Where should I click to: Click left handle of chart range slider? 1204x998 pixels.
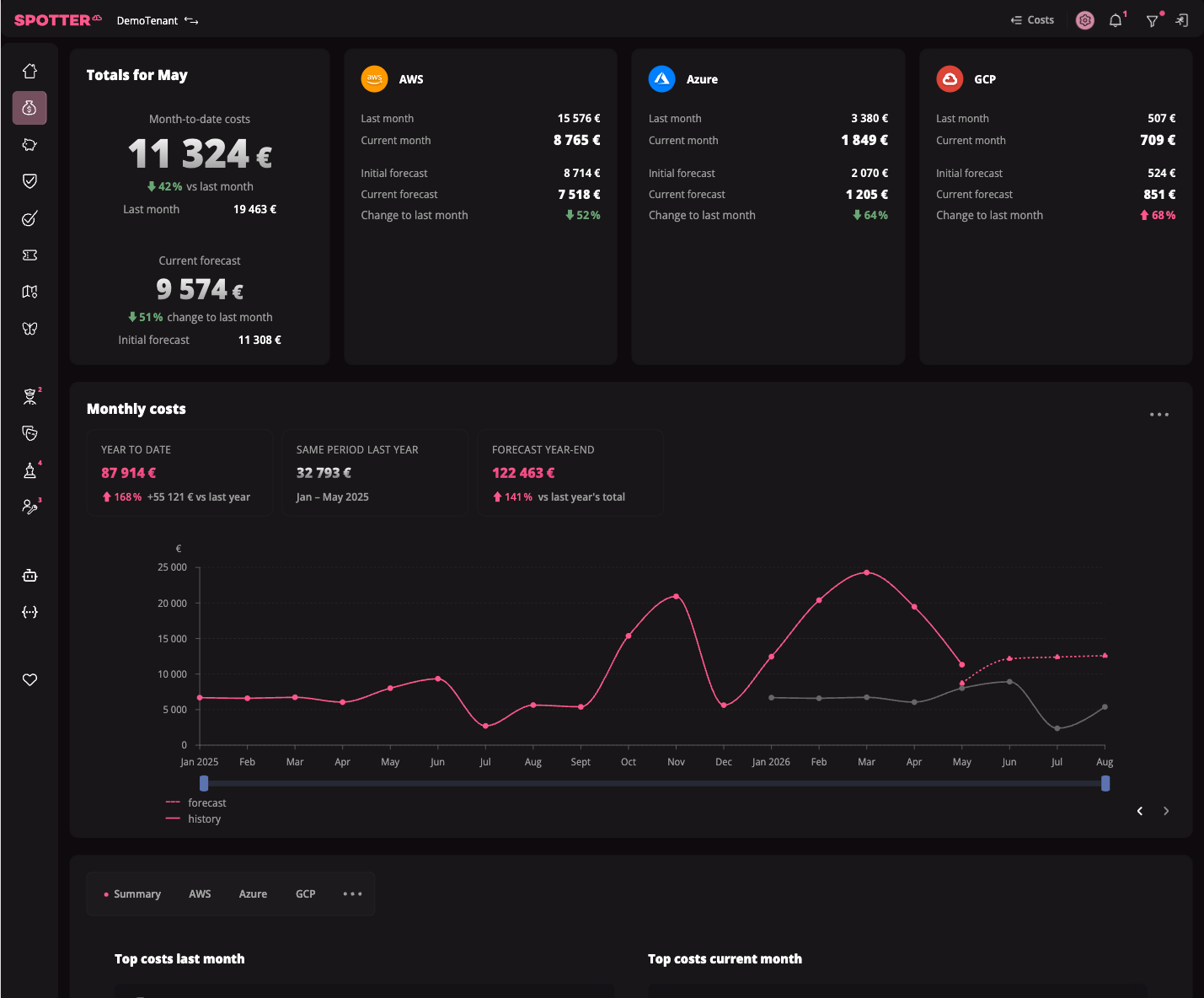coord(204,783)
